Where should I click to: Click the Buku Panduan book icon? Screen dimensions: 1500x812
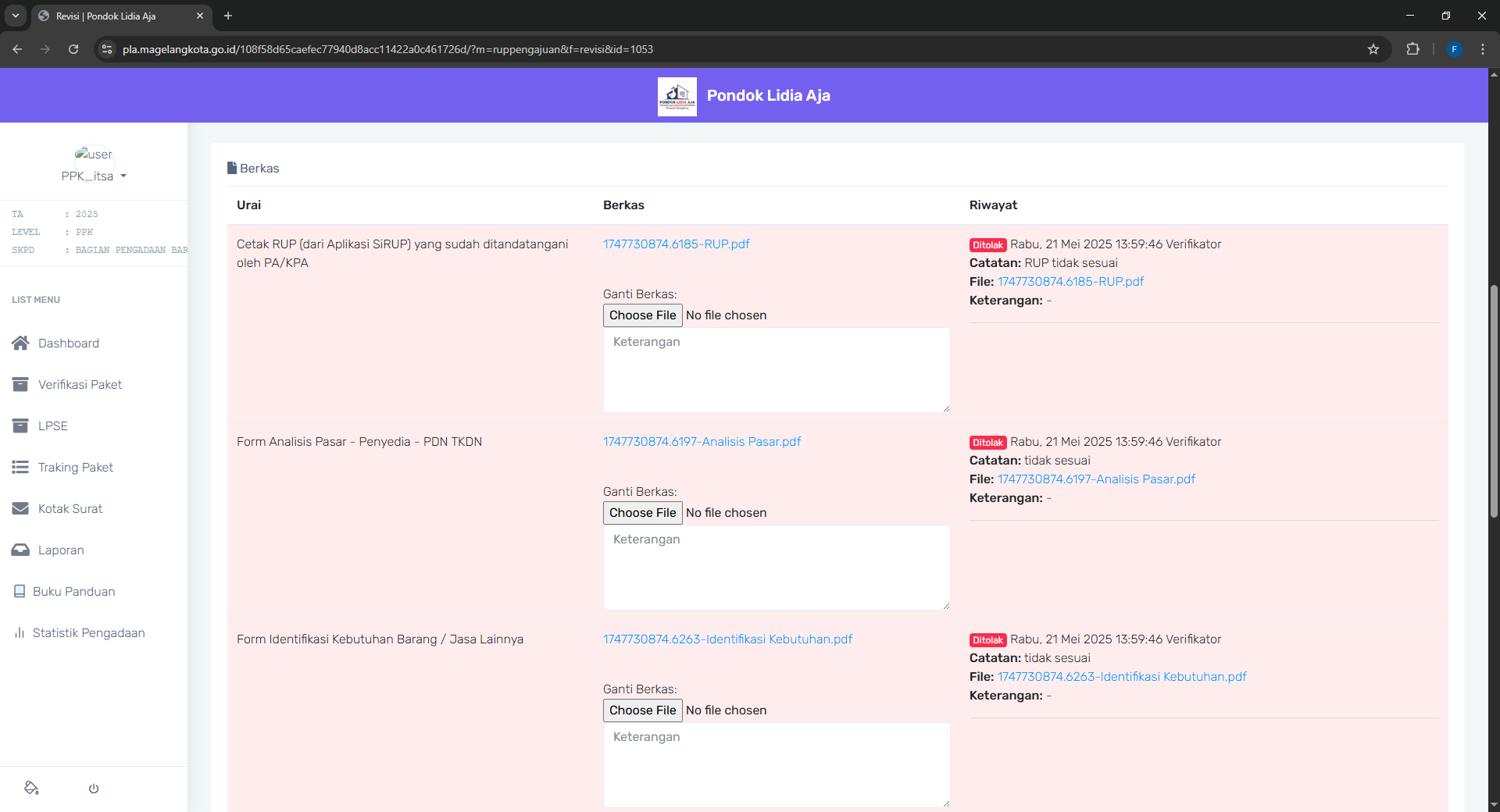click(x=20, y=591)
